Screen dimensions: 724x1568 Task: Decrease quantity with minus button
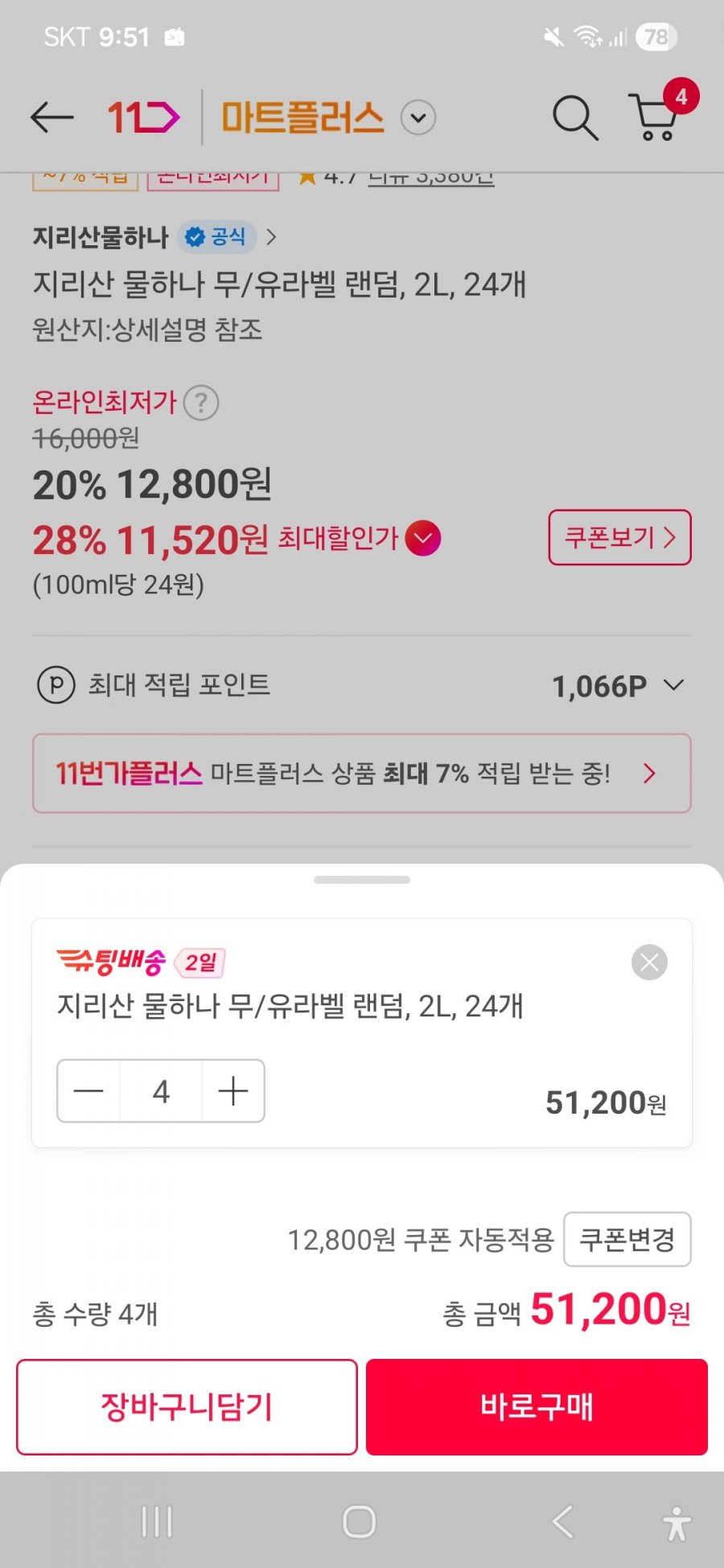click(88, 1091)
